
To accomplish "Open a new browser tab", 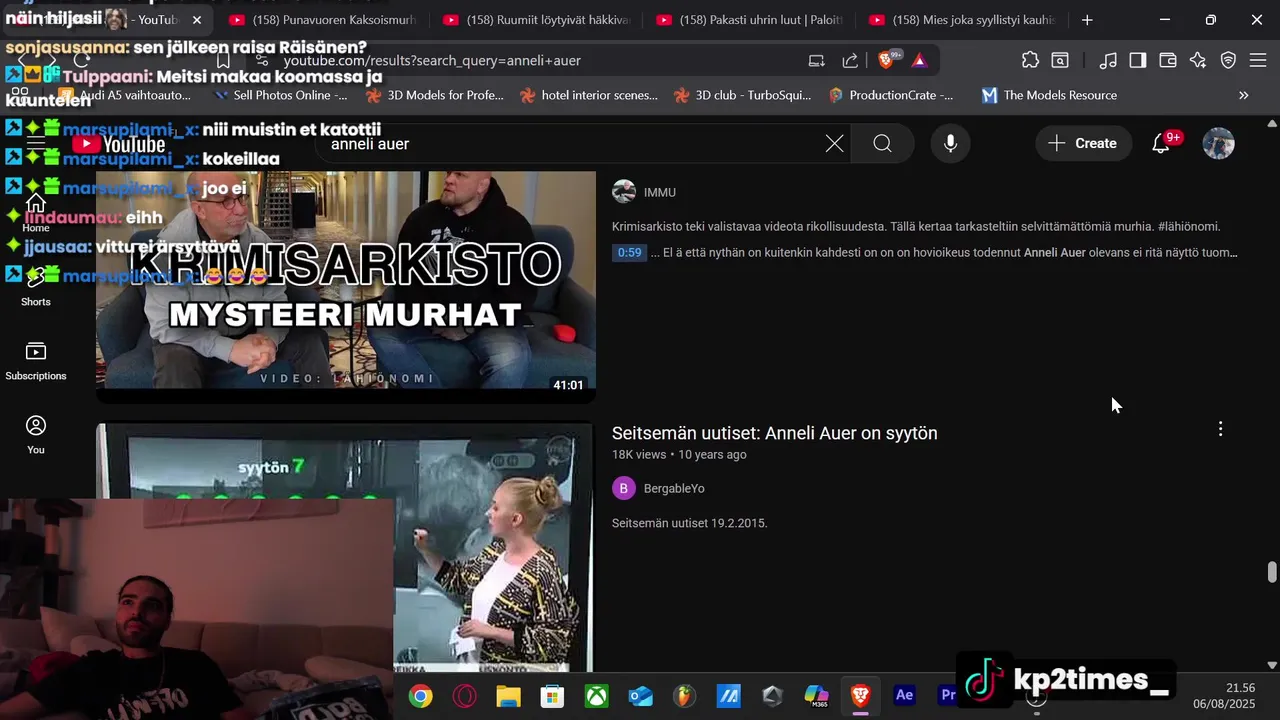I will [x=1087, y=20].
